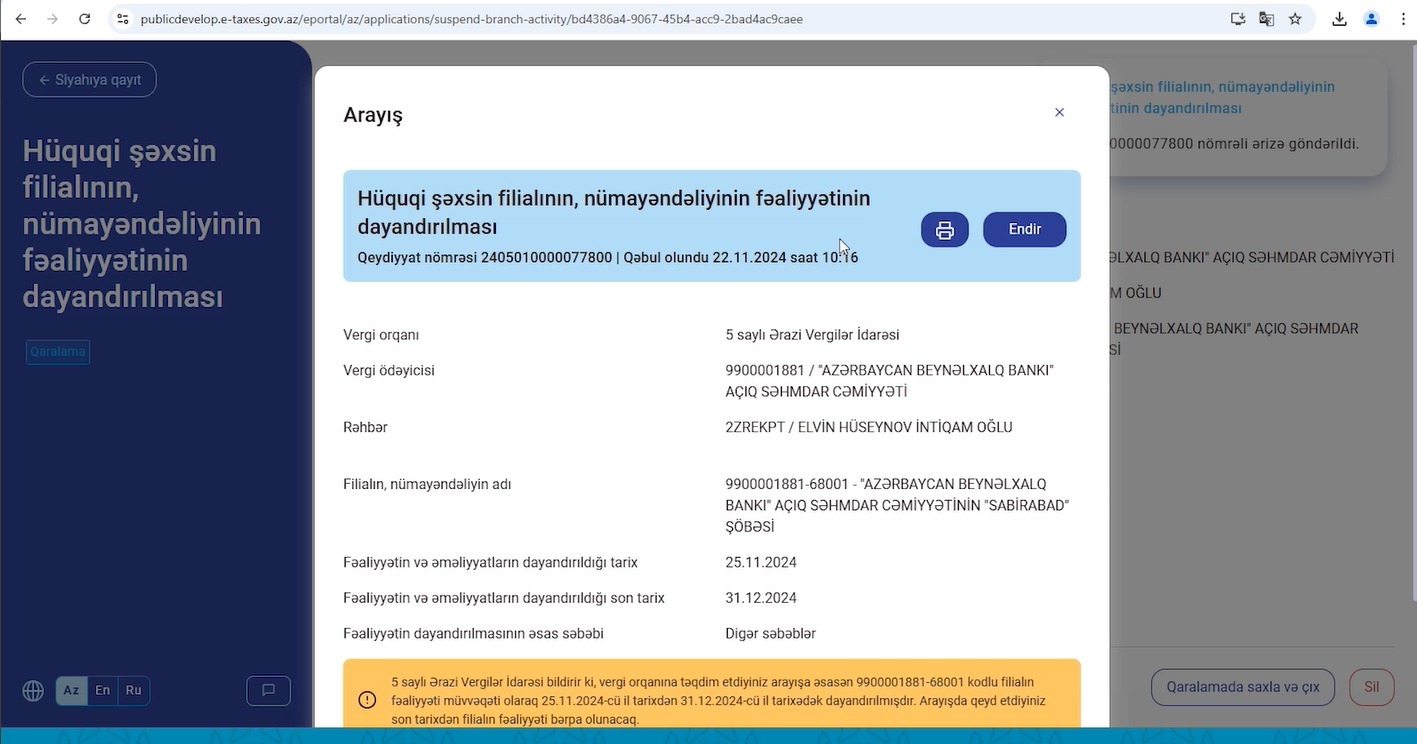
Task: Select manager value 2ZREKPT ELVİN HÜSEYNOV
Action: (869, 427)
